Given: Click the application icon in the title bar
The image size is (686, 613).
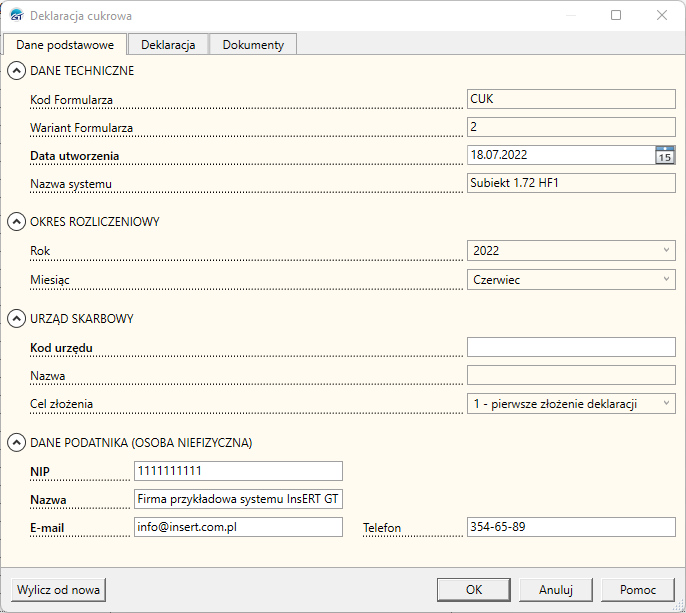Looking at the screenshot, I should pyautogui.click(x=16, y=16).
